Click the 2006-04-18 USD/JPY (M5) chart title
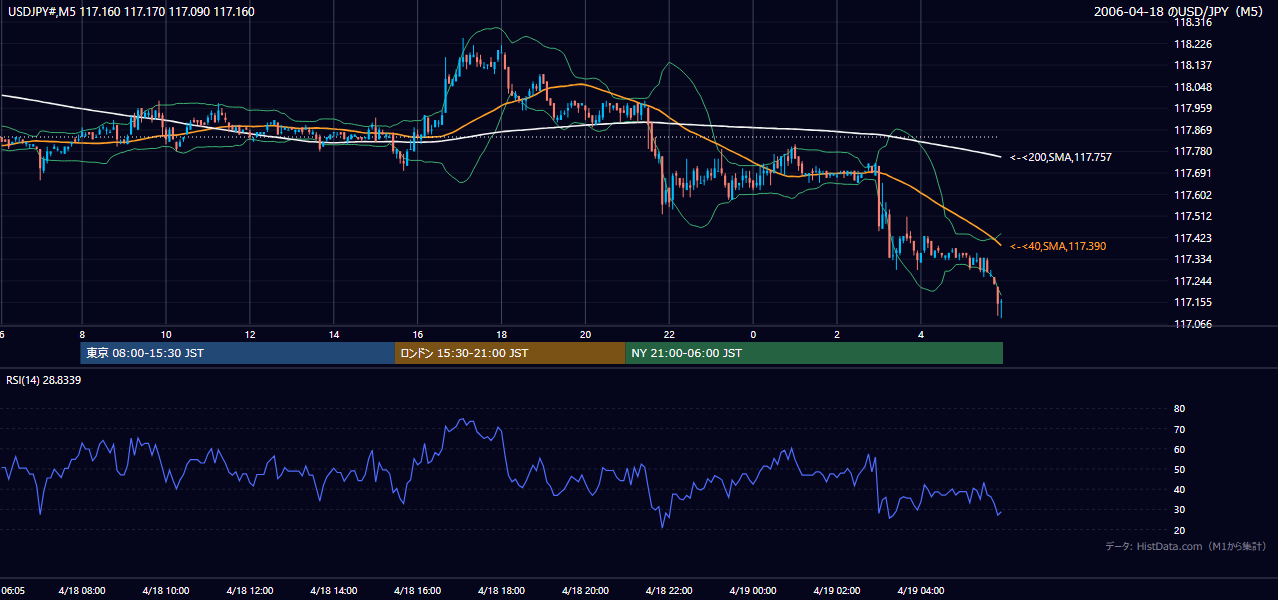This screenshot has width=1278, height=600. [1180, 12]
